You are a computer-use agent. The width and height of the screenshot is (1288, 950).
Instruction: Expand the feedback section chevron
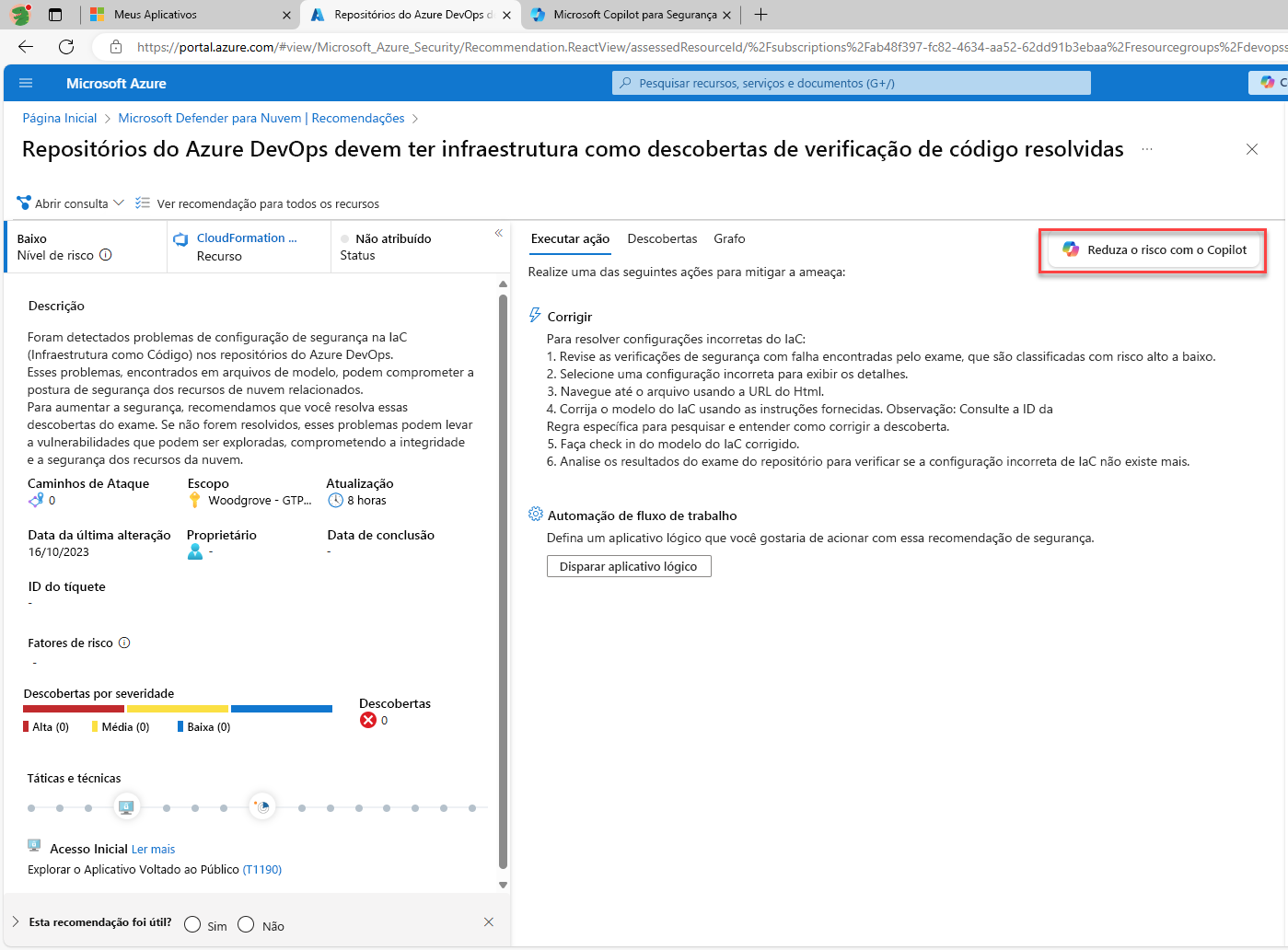pos(16,921)
